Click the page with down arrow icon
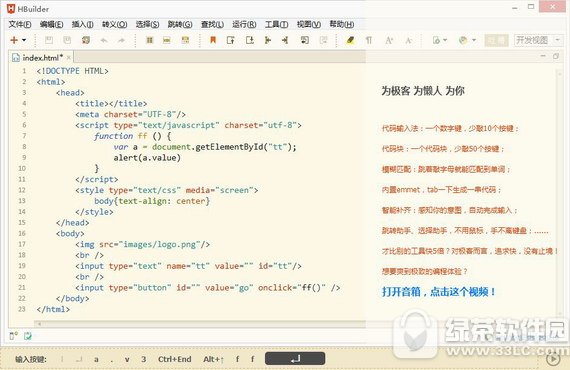 250,40
